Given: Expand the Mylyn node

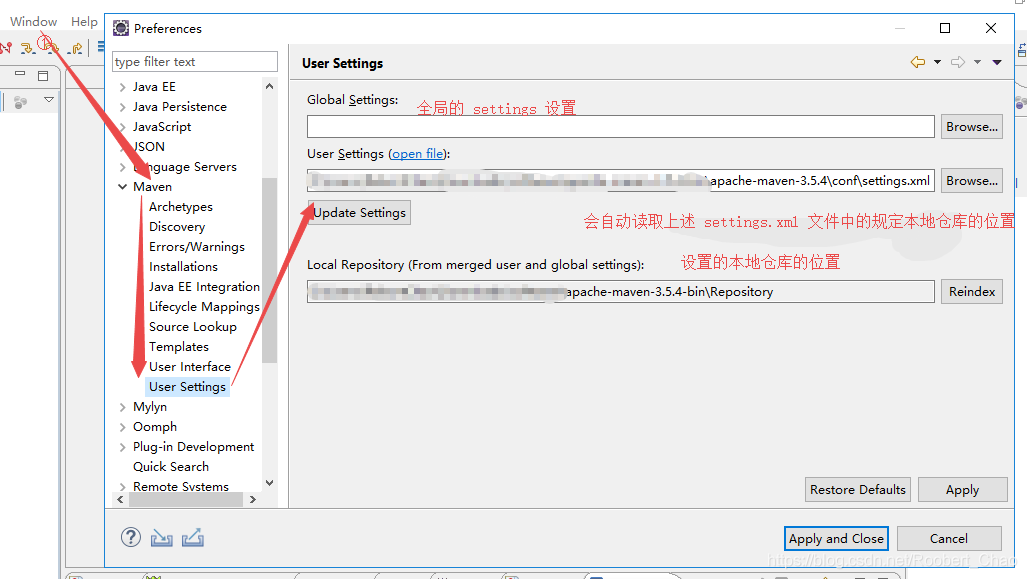Looking at the screenshot, I should [122, 407].
